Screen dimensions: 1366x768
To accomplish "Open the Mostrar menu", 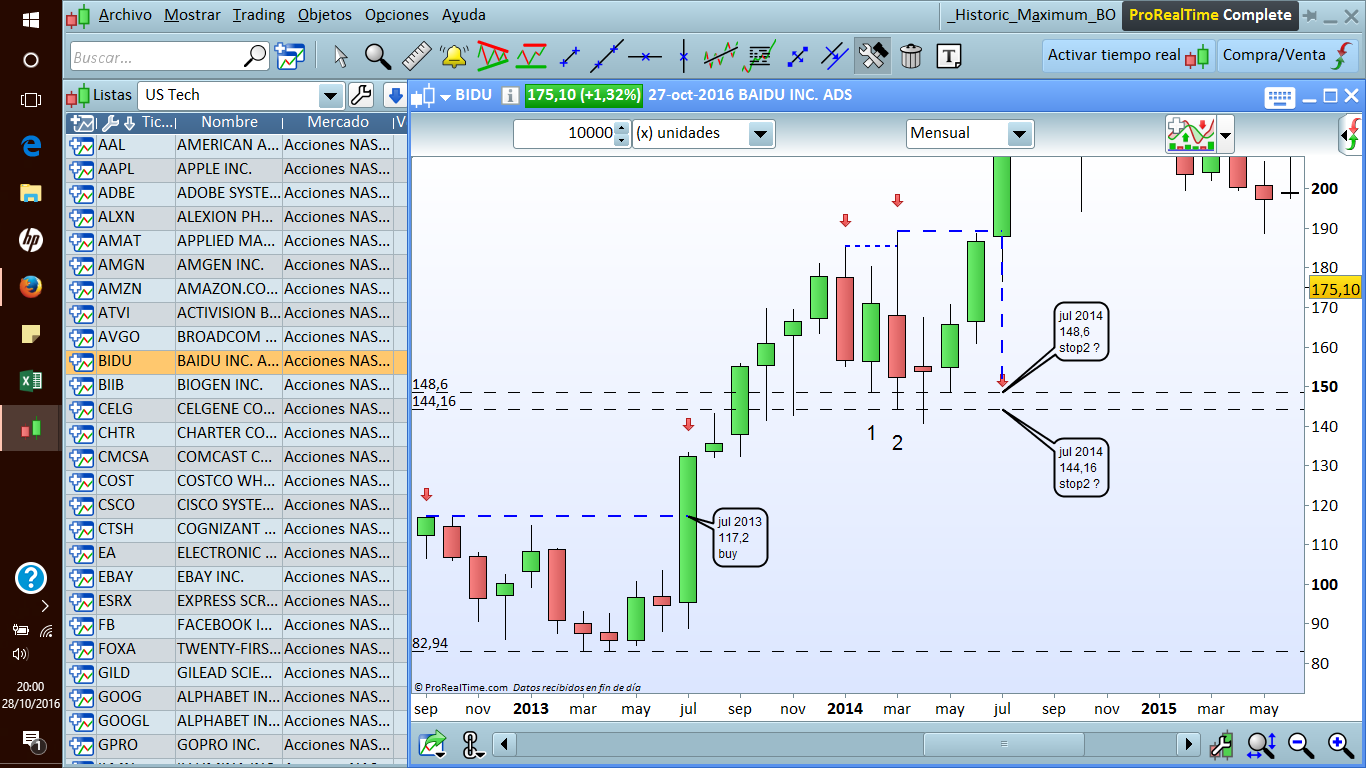I will pos(192,15).
